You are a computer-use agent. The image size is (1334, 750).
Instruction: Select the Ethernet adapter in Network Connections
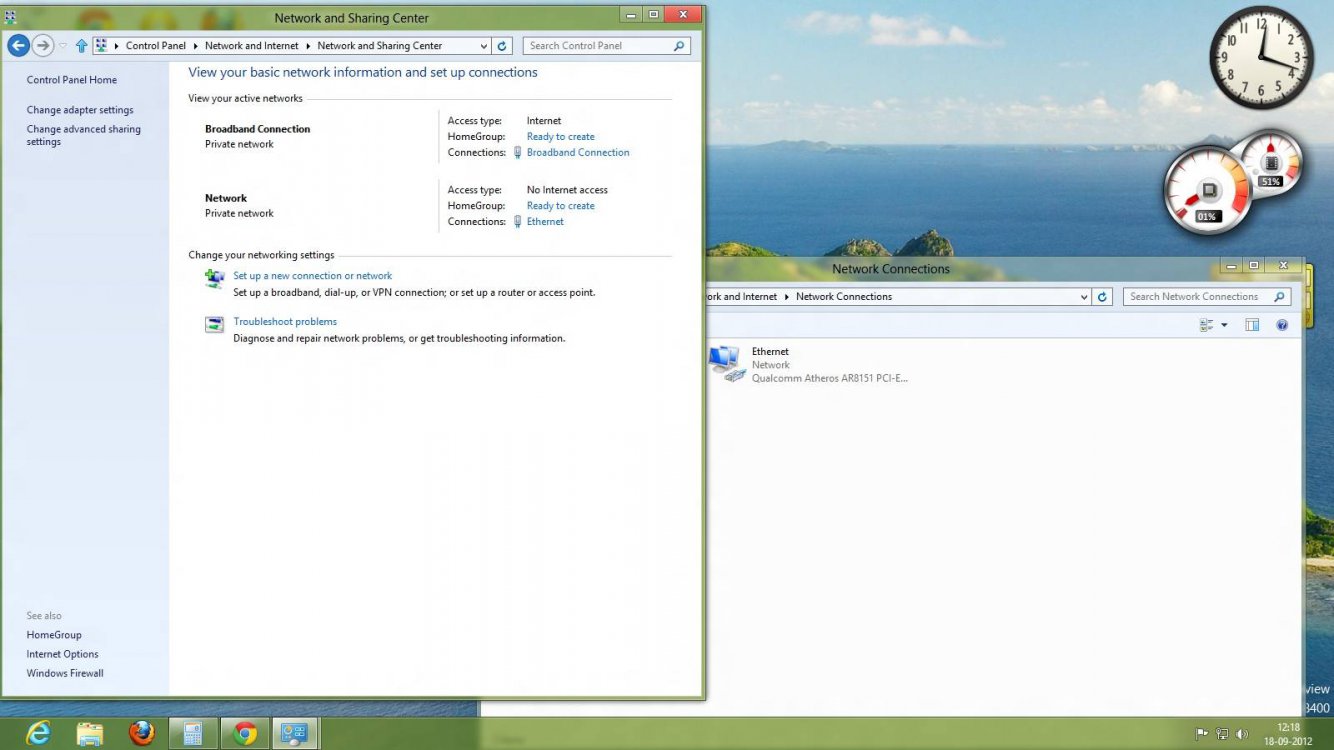click(x=808, y=364)
